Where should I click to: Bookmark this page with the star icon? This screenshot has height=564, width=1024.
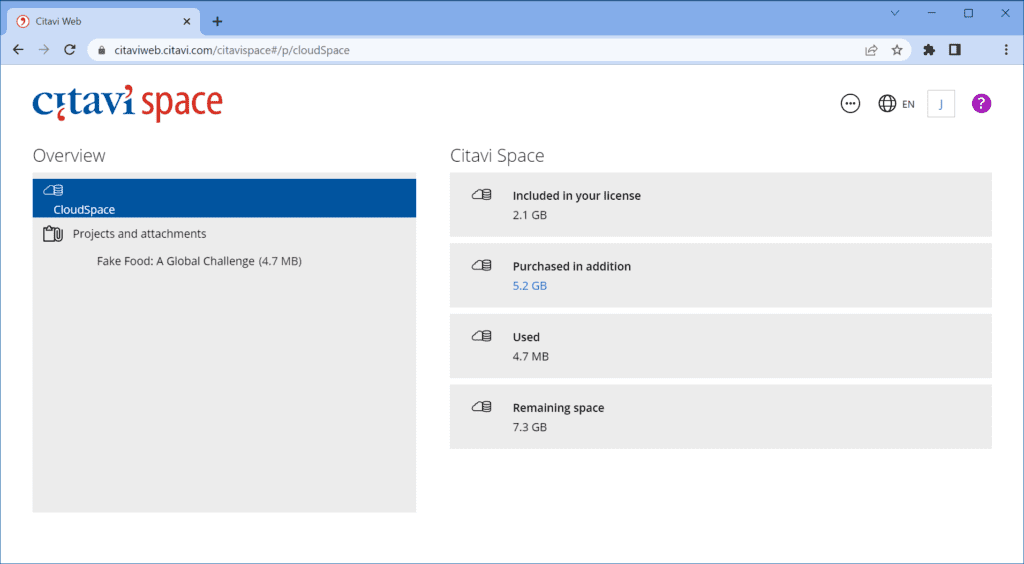coord(897,50)
